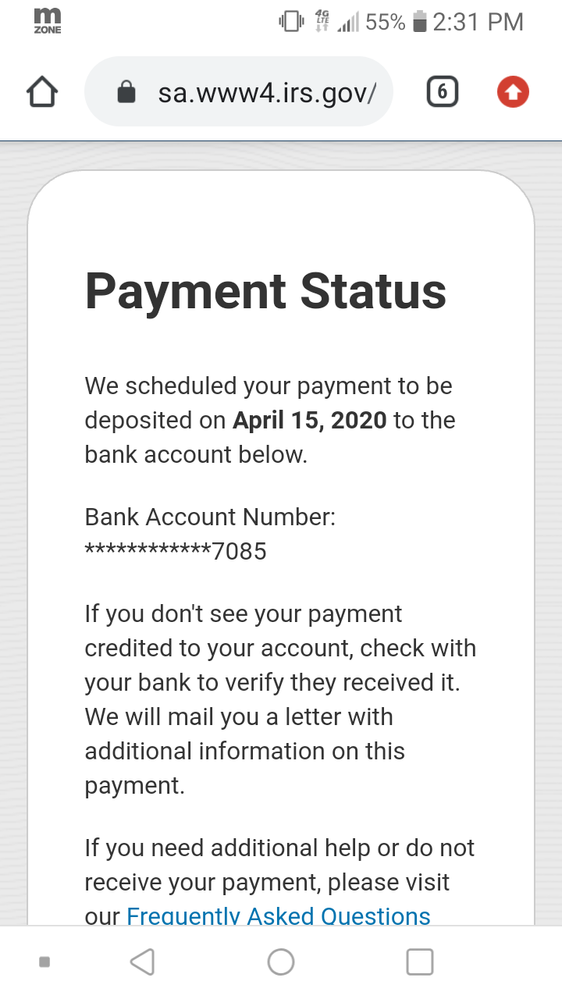Tap the 2:31 PM clock

479,22
